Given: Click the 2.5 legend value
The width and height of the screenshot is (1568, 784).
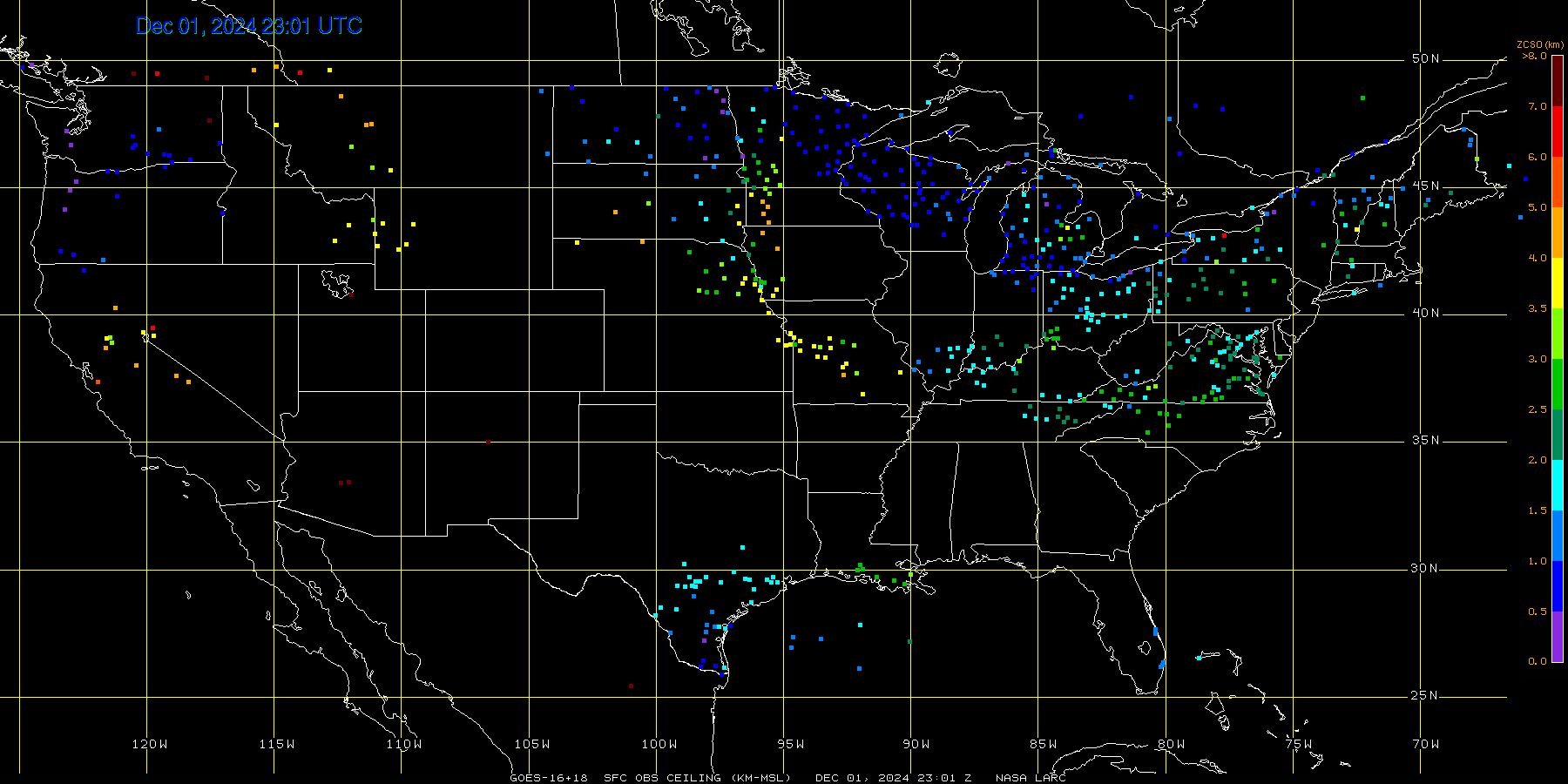Looking at the screenshot, I should (1538, 409).
